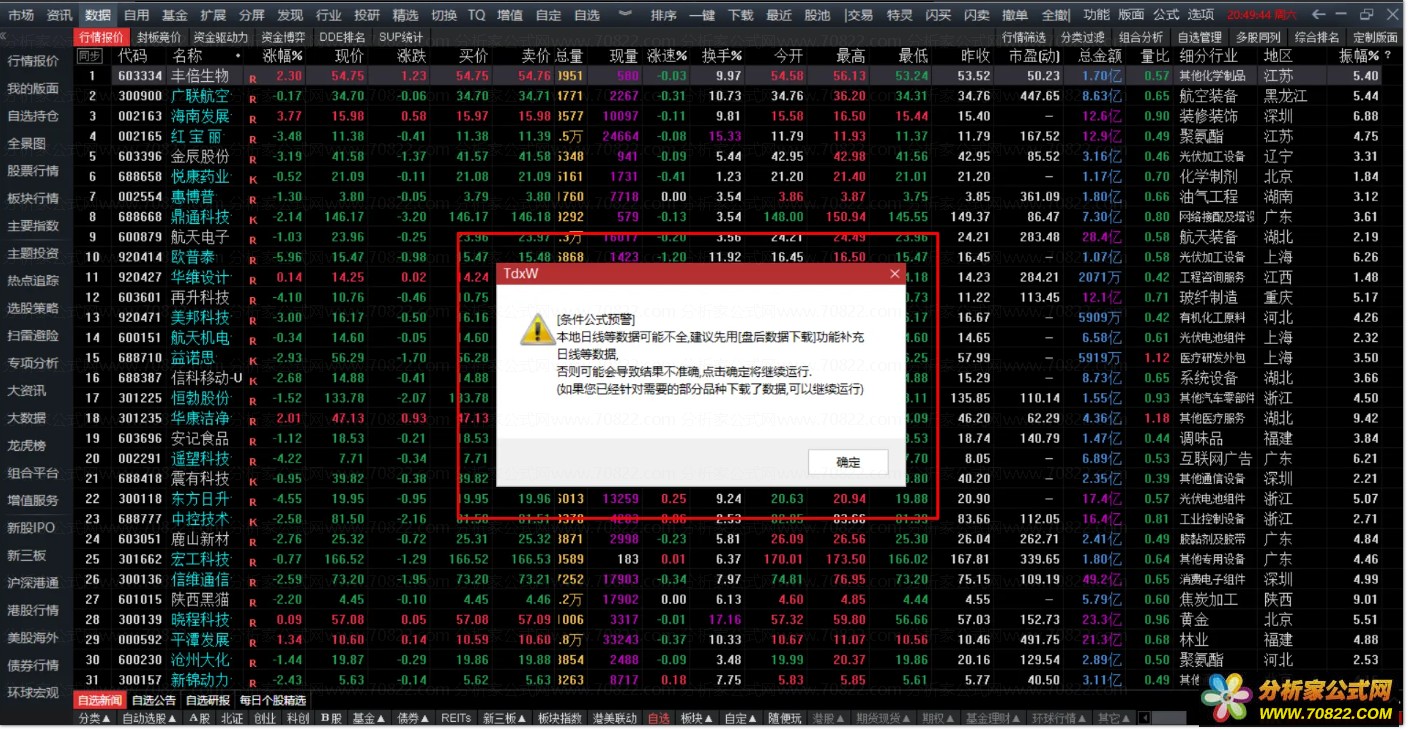Expand the 基金▲ bottom dropdown

pos(370,718)
